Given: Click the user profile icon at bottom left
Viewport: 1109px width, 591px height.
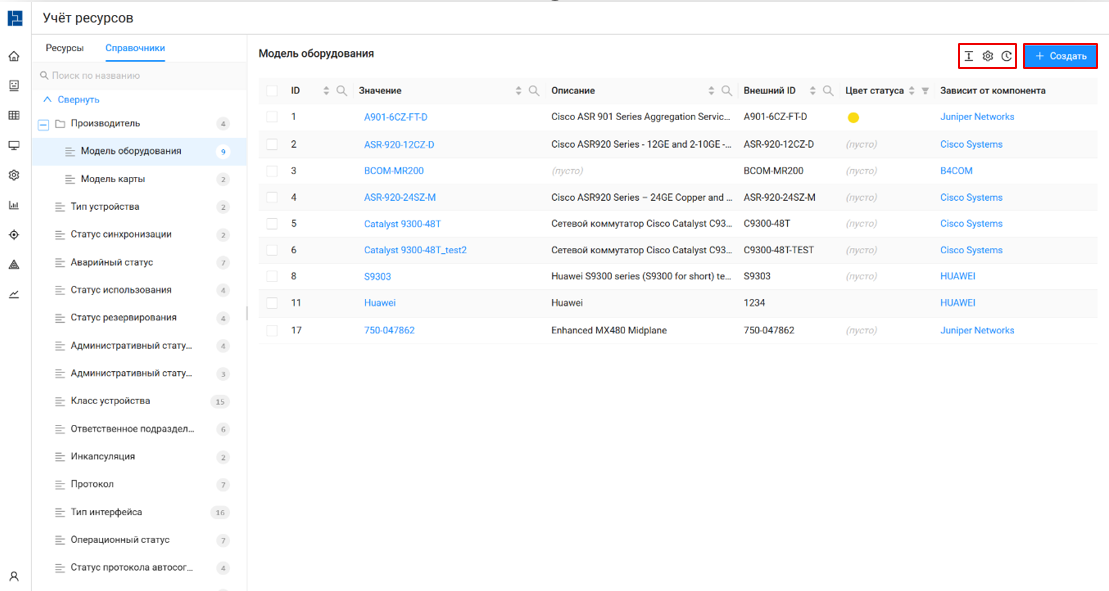Looking at the screenshot, I should (14, 576).
